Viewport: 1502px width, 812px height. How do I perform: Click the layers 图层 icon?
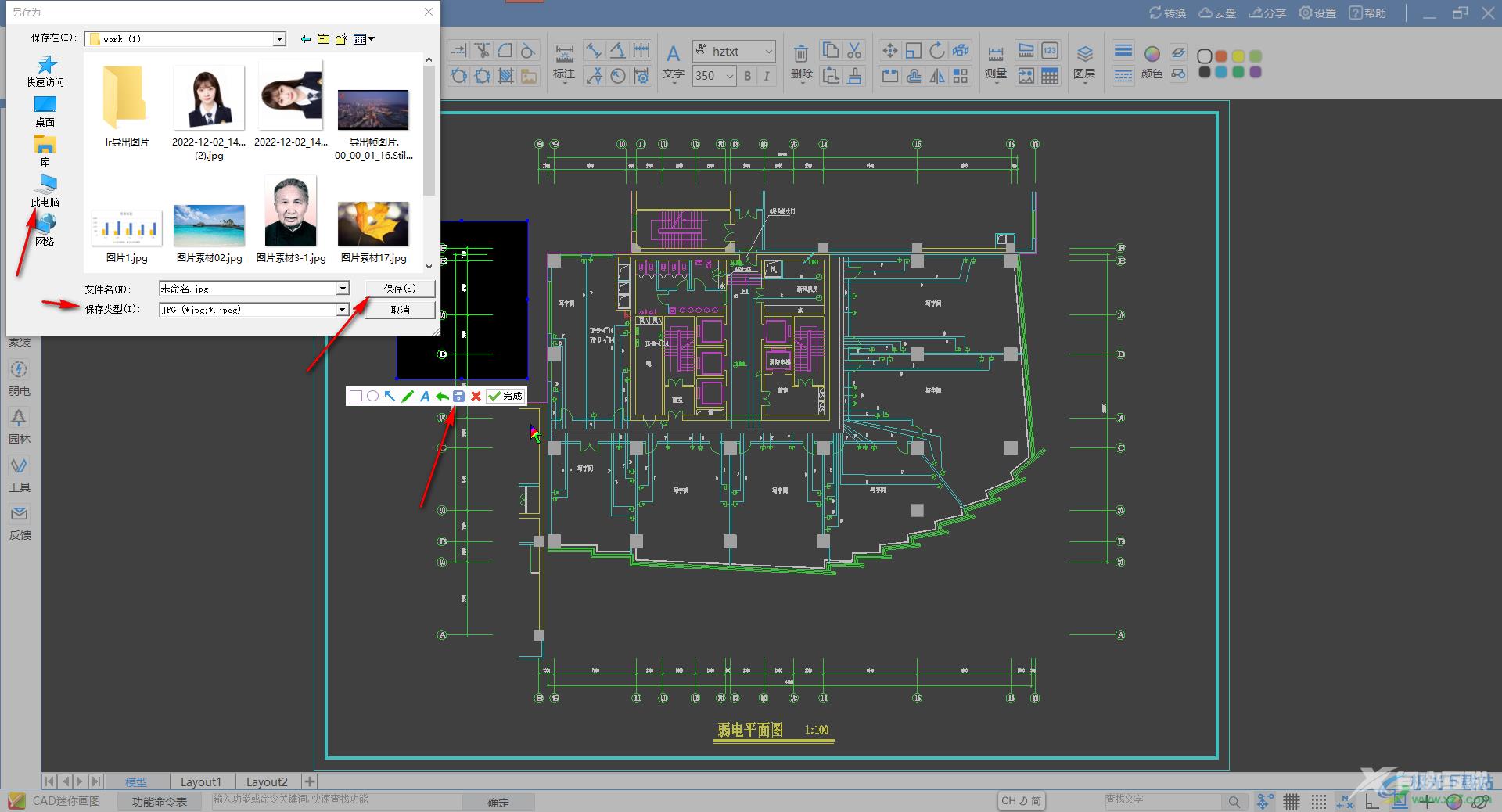(1084, 53)
